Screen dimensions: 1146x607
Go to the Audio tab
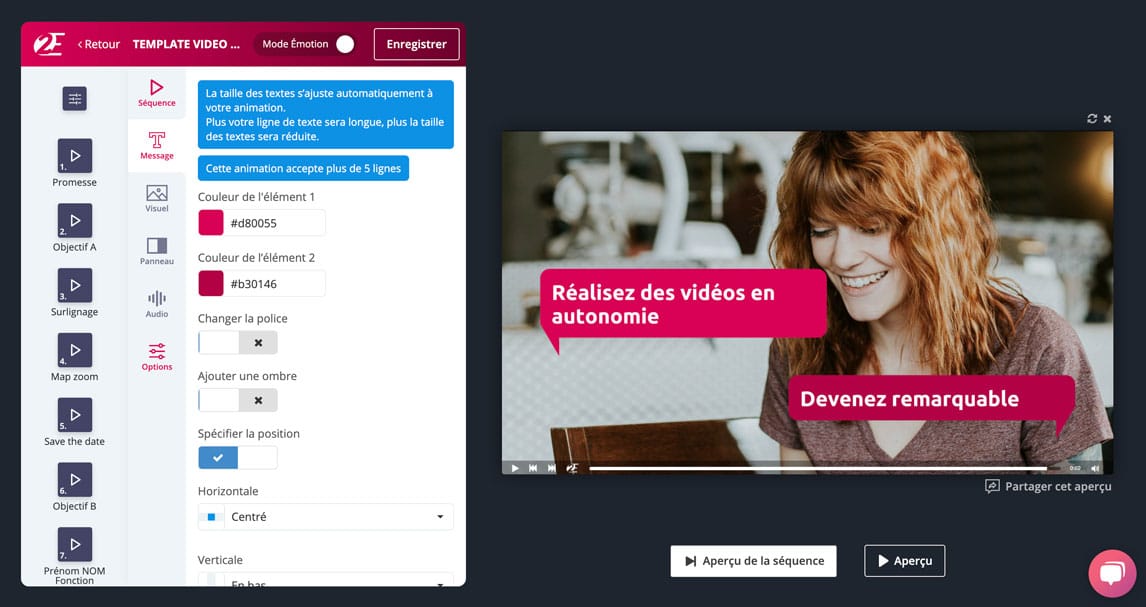coord(156,304)
